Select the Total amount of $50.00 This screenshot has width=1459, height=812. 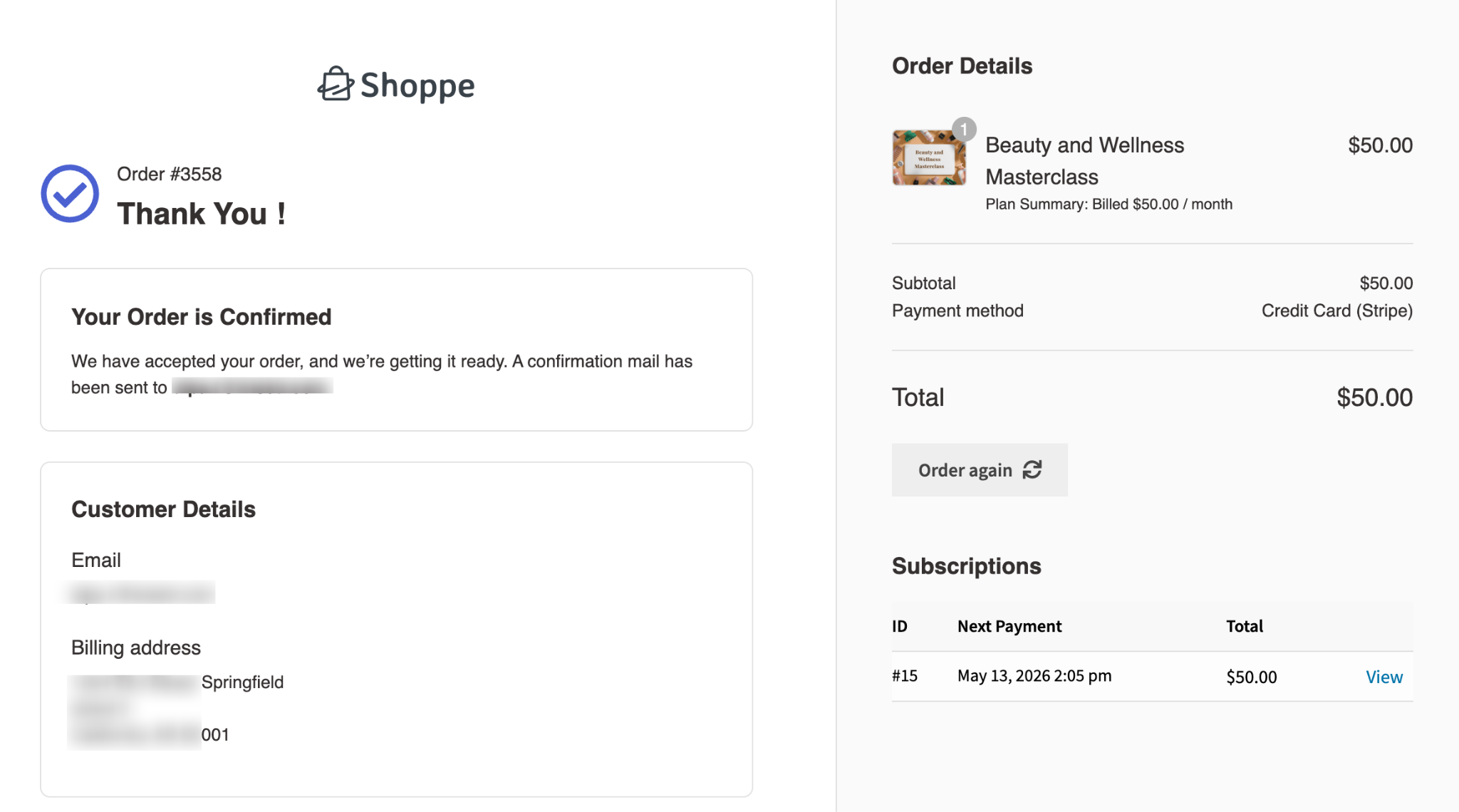pos(1374,397)
